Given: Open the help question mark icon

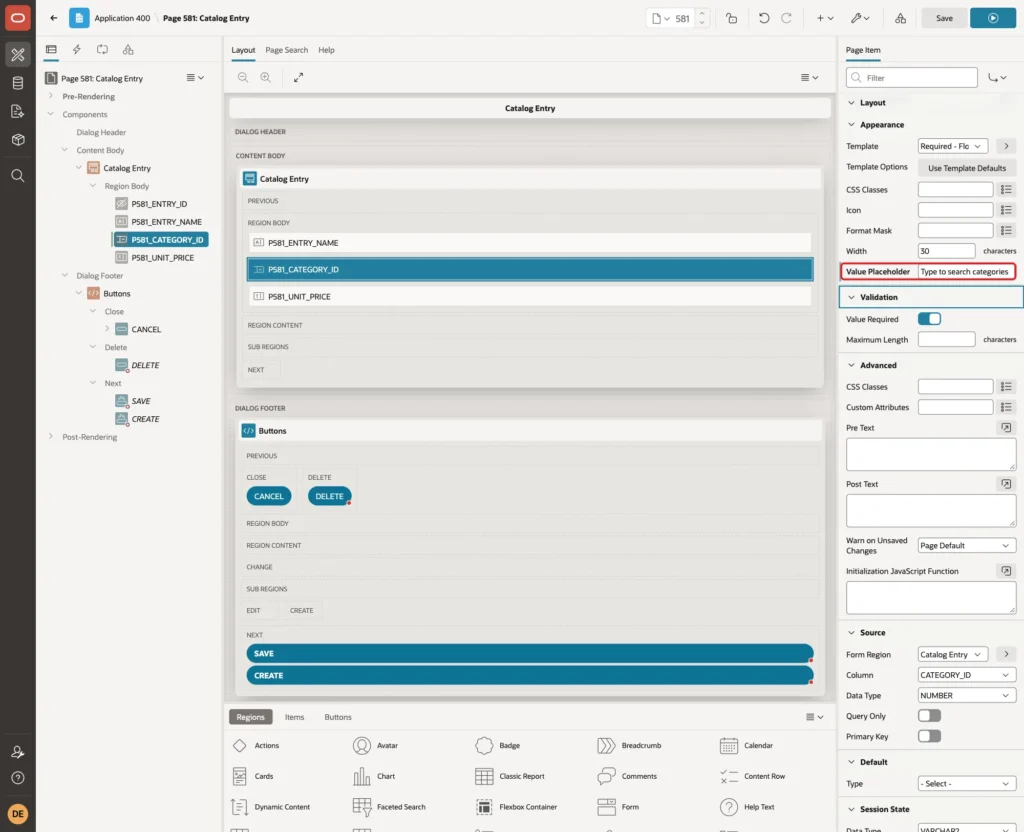Looking at the screenshot, I should click(x=18, y=778).
